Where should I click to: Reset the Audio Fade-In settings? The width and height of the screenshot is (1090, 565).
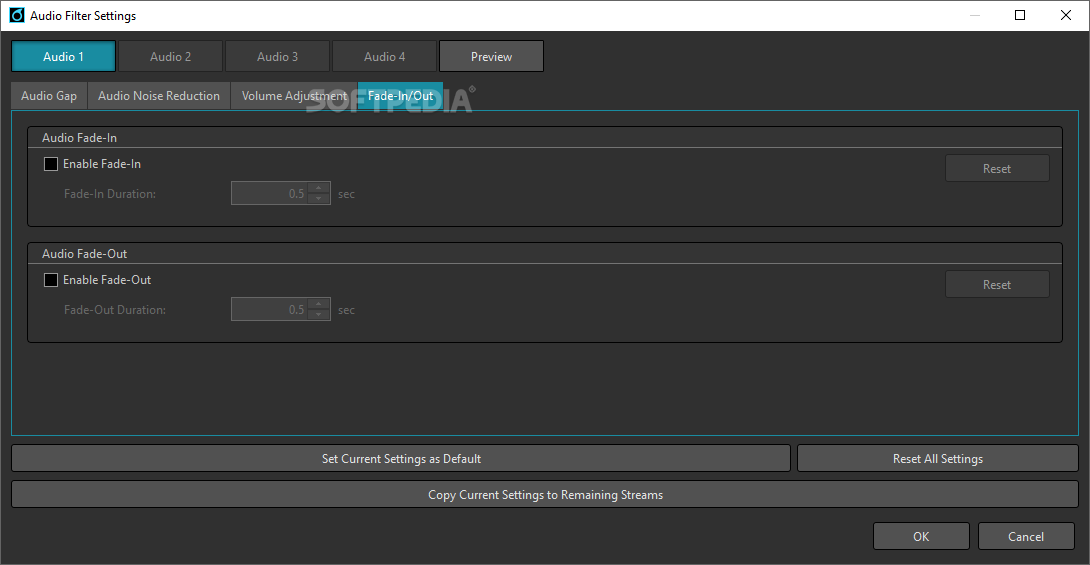(997, 168)
